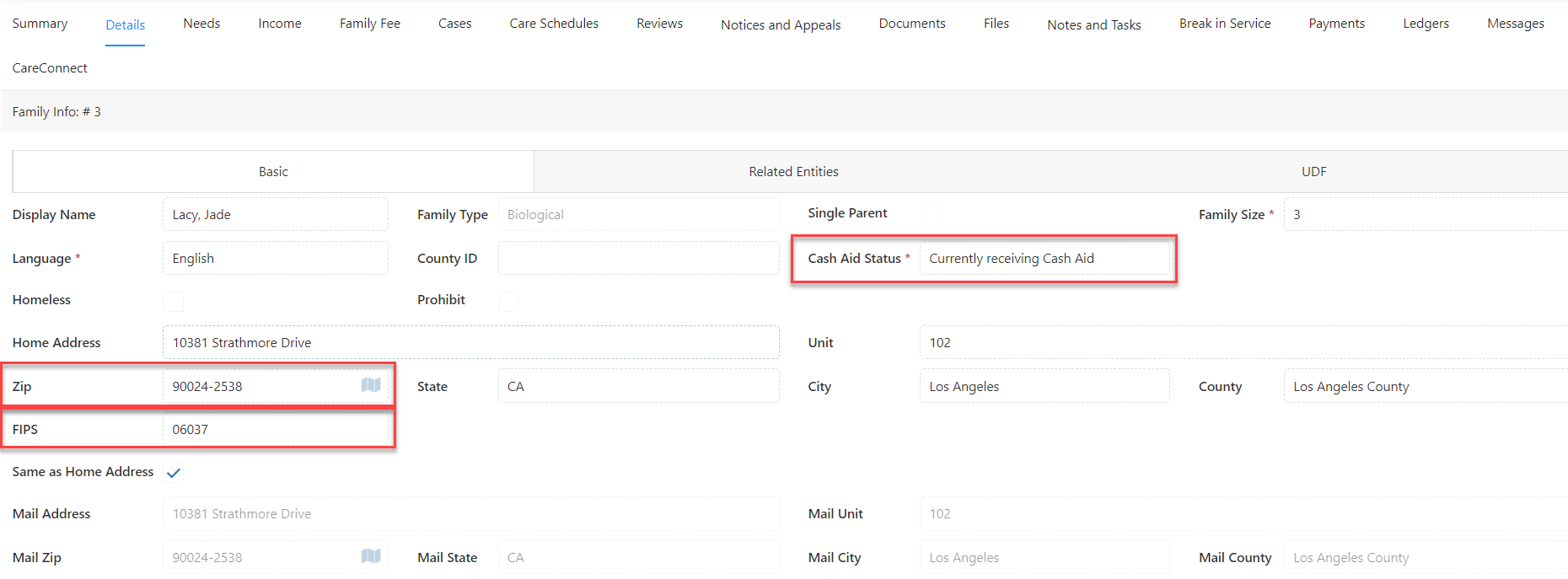Go to the Documents tab
Viewport: 1568px width, 579px height.
pyautogui.click(x=912, y=24)
